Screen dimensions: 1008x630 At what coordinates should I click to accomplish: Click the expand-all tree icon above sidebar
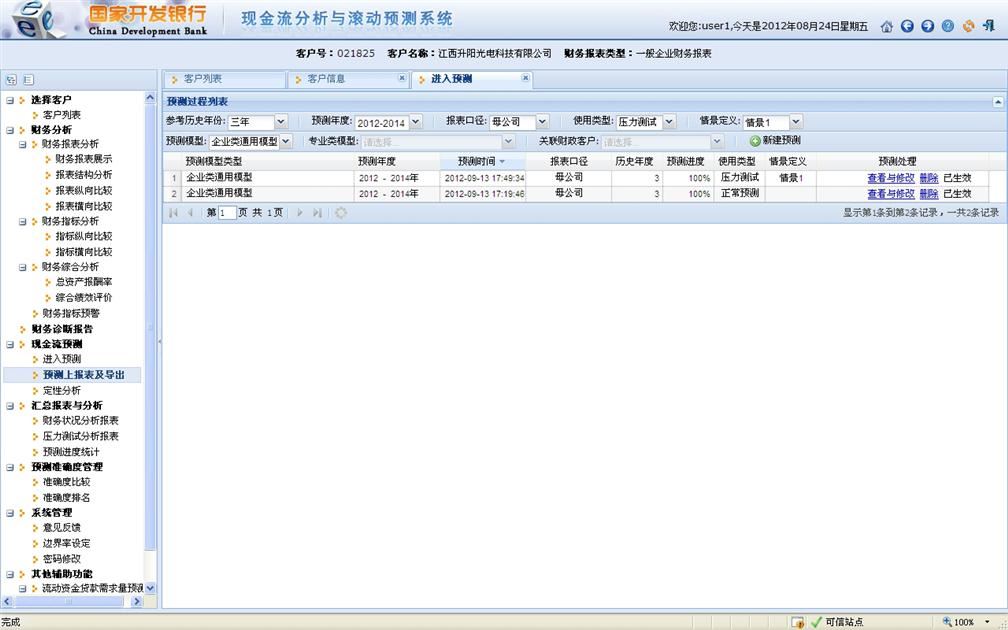pyautogui.click(x=11, y=80)
